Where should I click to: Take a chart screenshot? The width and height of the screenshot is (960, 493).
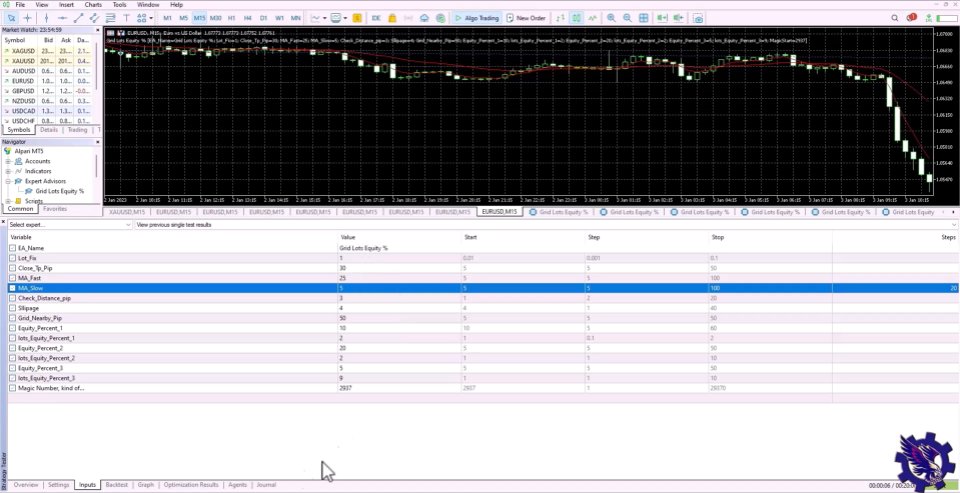point(699,18)
